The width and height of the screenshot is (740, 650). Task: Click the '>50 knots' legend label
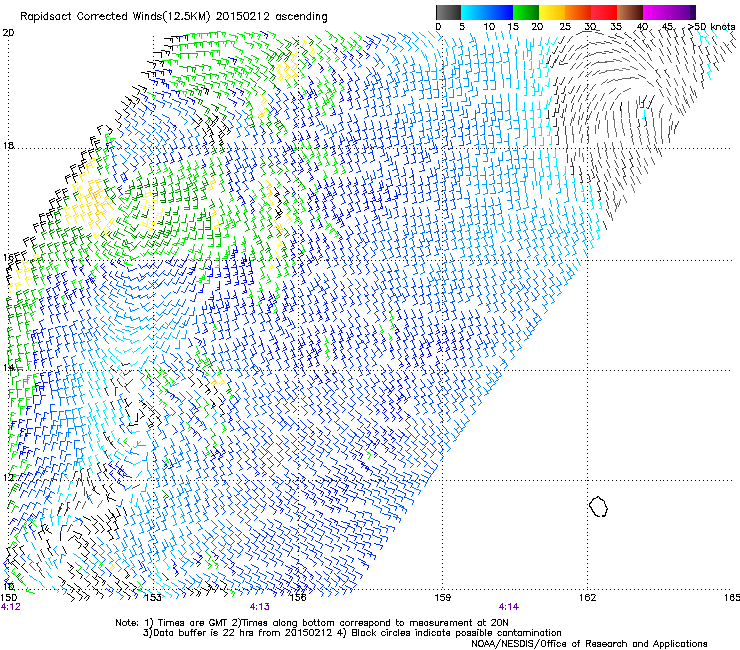(711, 27)
